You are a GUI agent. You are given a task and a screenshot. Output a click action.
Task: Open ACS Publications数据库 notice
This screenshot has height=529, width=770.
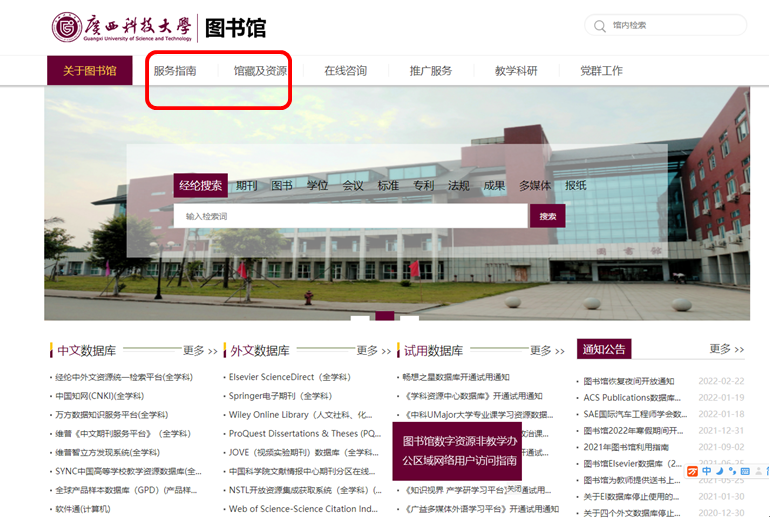click(632, 398)
